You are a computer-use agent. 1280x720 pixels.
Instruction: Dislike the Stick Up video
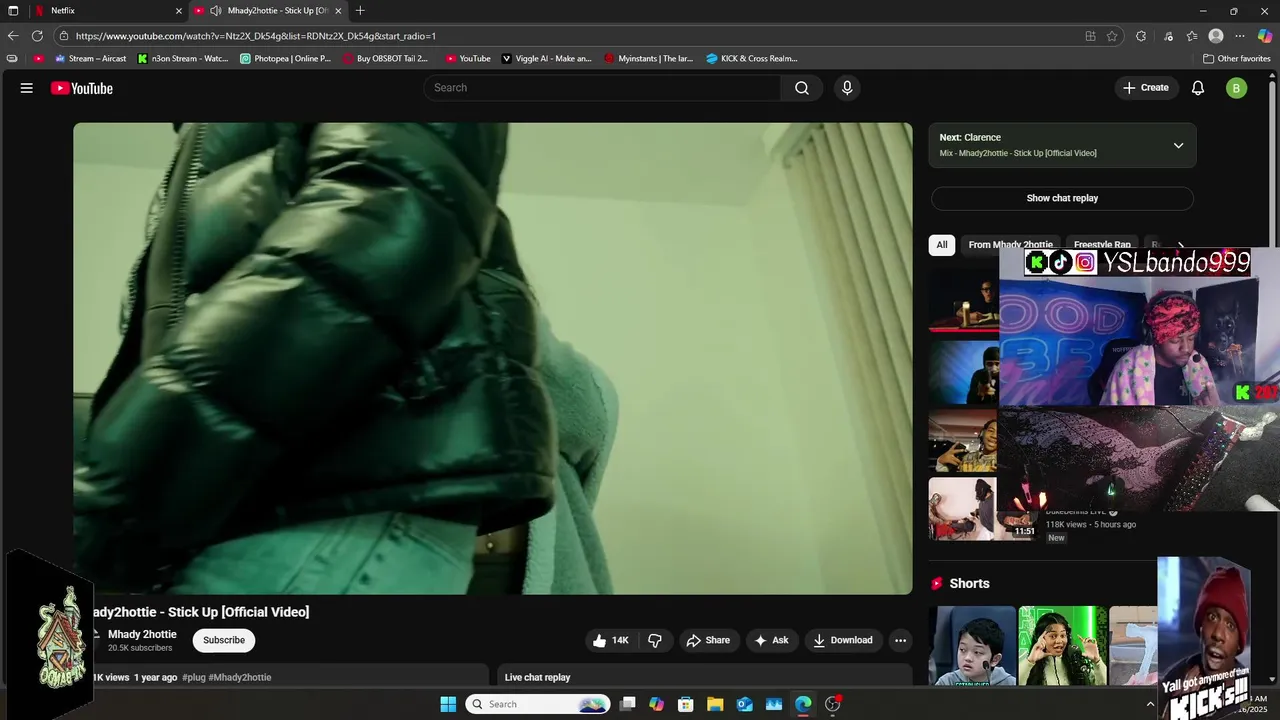click(655, 640)
